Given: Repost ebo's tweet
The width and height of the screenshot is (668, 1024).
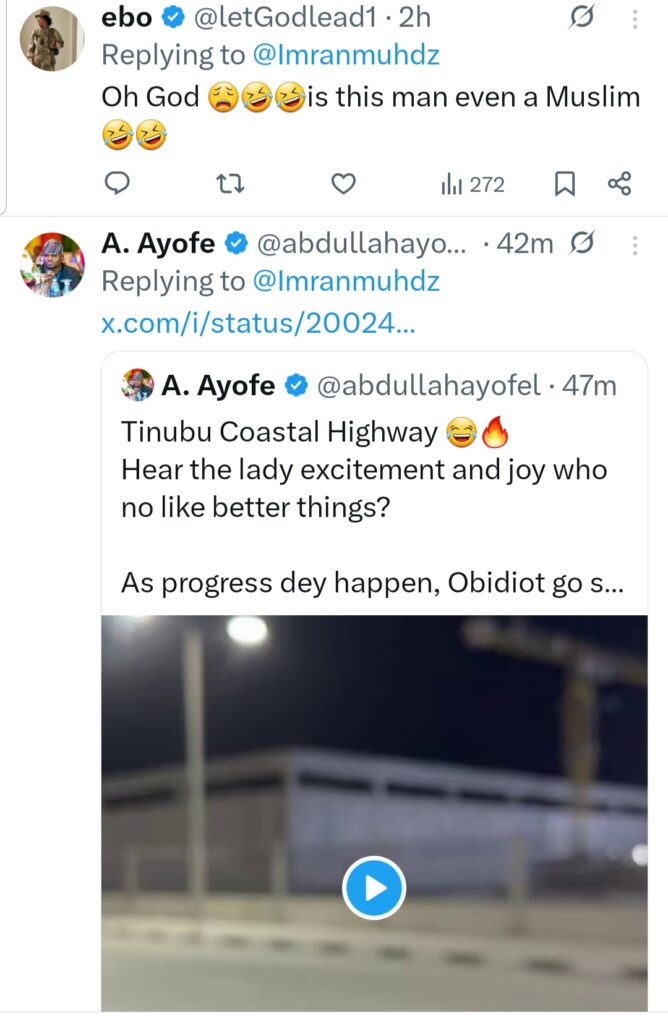Looking at the screenshot, I should click(x=231, y=184).
